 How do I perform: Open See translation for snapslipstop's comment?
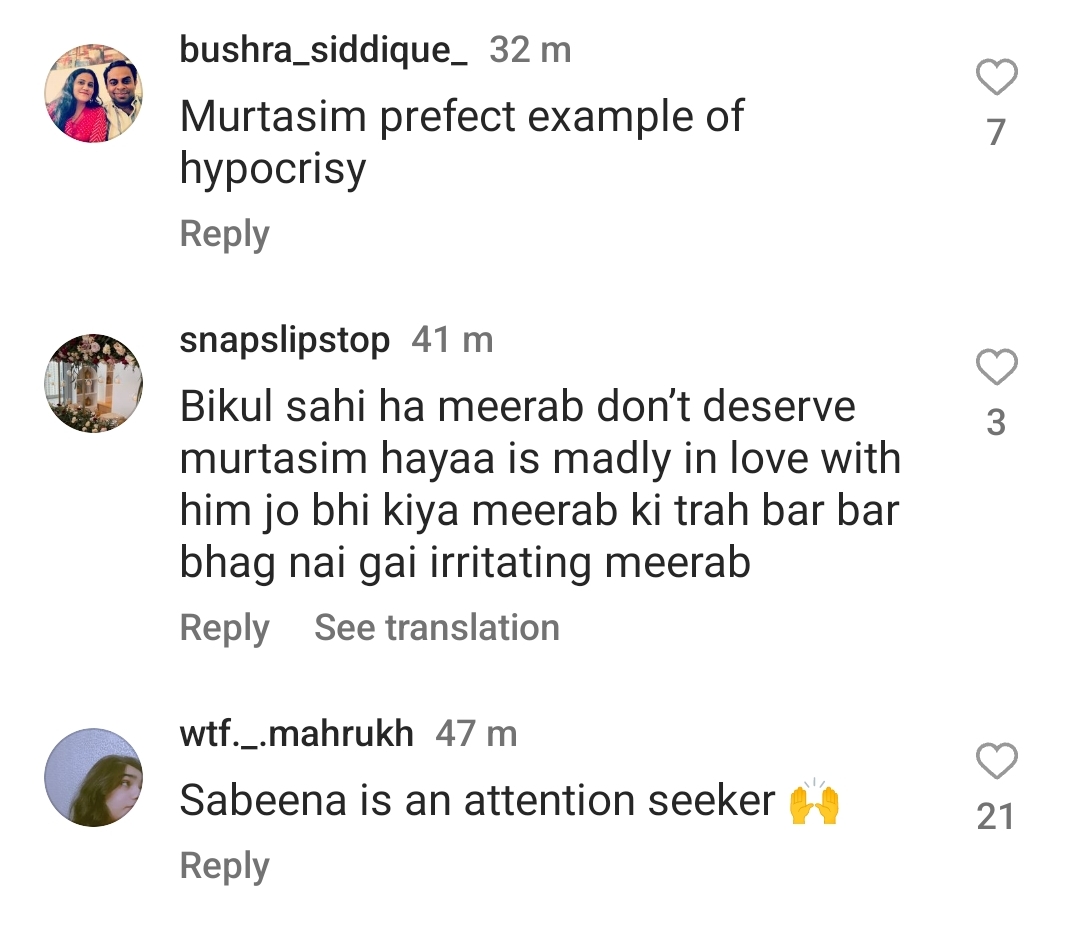click(436, 627)
